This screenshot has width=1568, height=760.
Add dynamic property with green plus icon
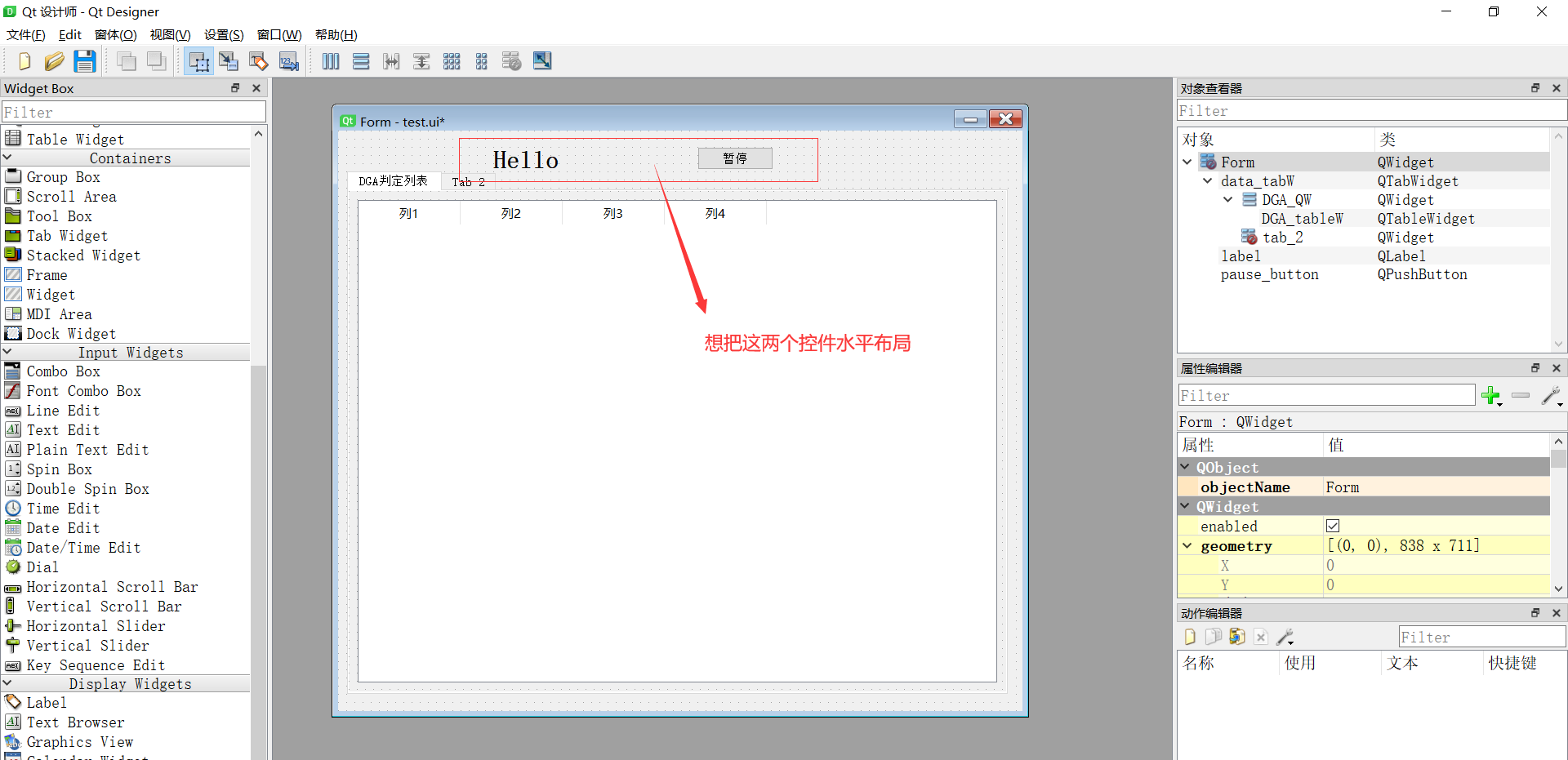[1492, 396]
